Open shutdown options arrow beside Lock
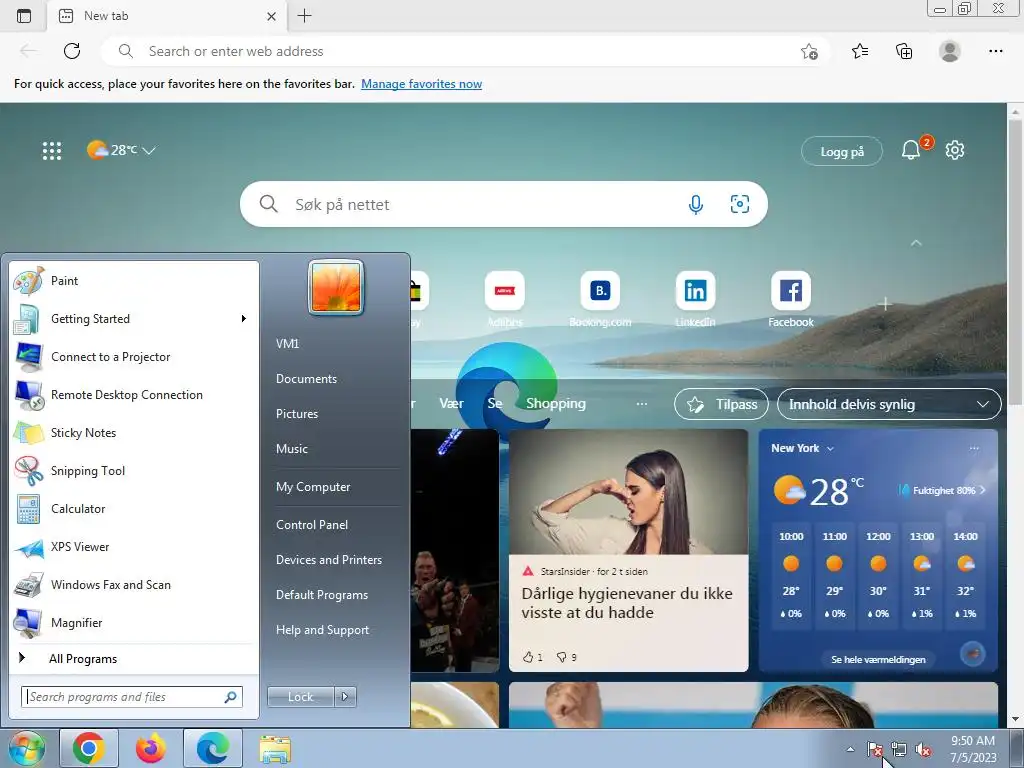The width and height of the screenshot is (1024, 768). (345, 697)
